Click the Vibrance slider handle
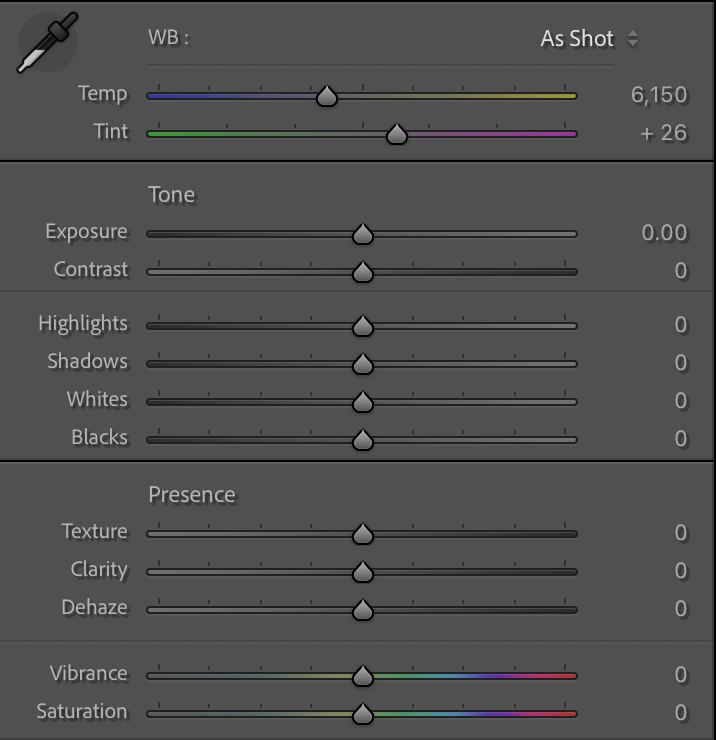This screenshot has height=740, width=716. (x=363, y=676)
